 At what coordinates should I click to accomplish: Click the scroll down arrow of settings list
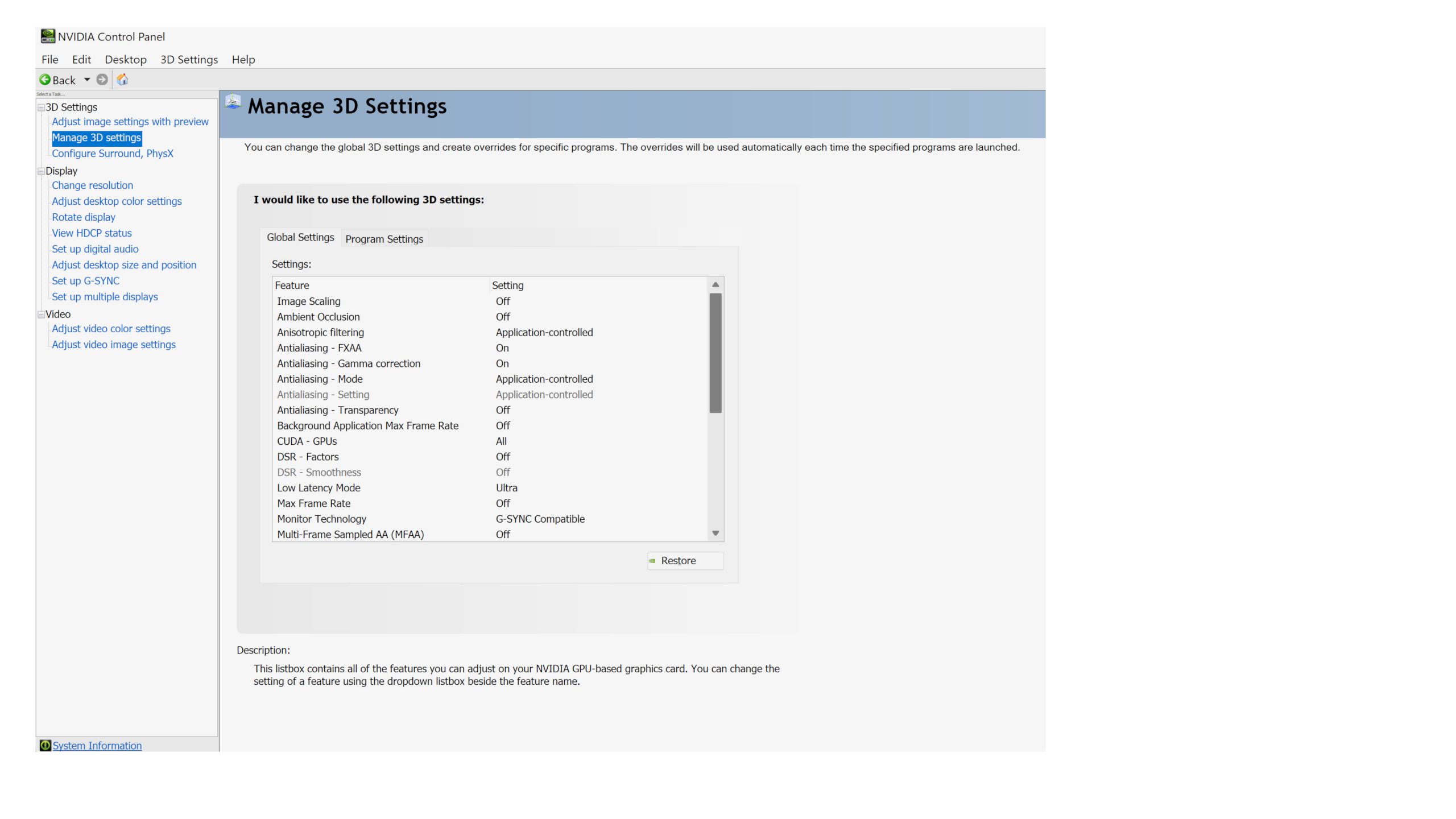click(715, 533)
